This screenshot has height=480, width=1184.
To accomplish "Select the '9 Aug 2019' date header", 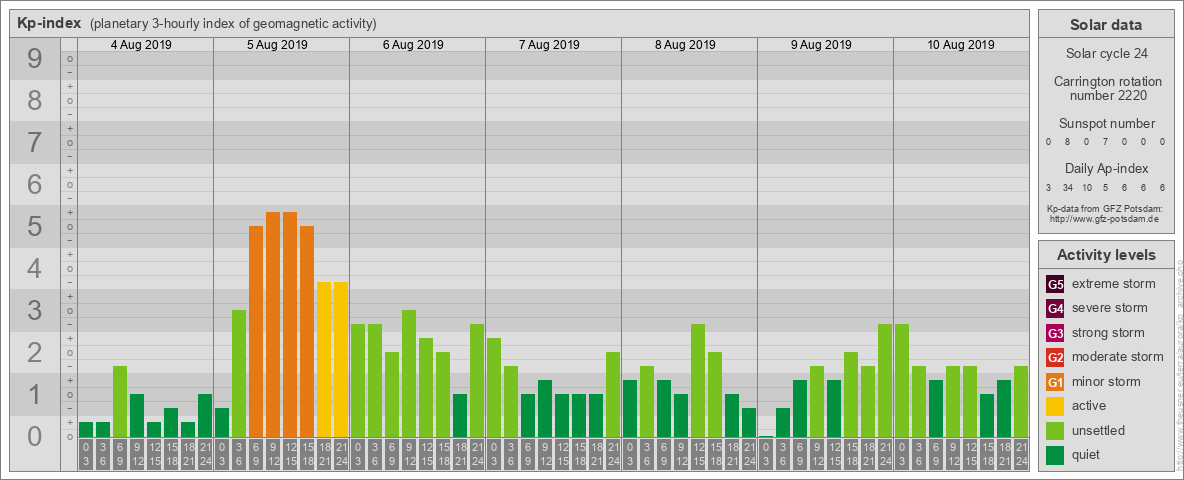I will click(821, 45).
